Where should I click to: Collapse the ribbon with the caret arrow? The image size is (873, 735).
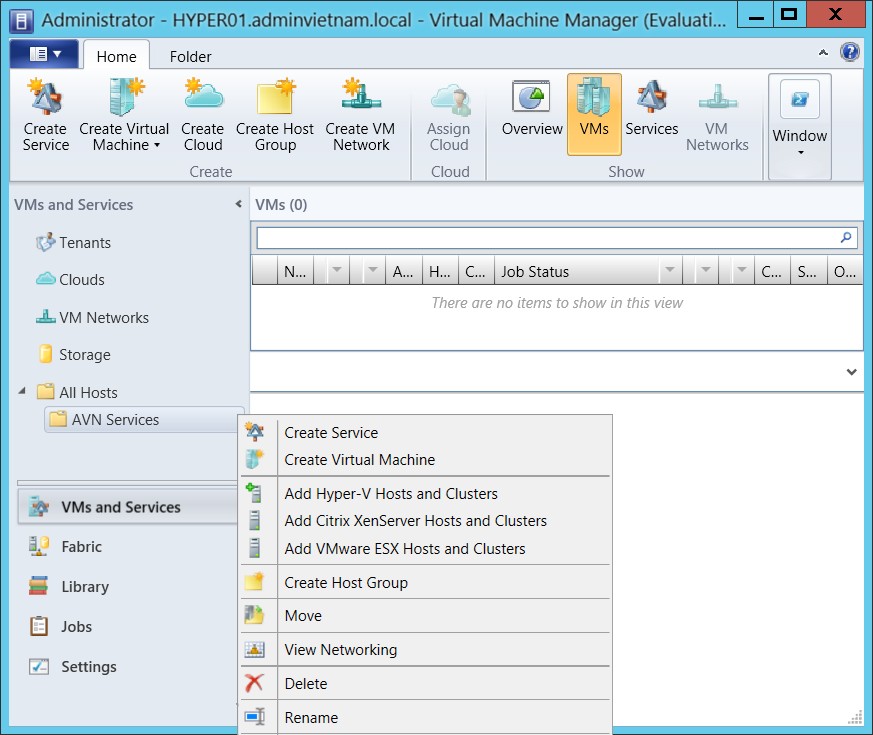(x=823, y=52)
